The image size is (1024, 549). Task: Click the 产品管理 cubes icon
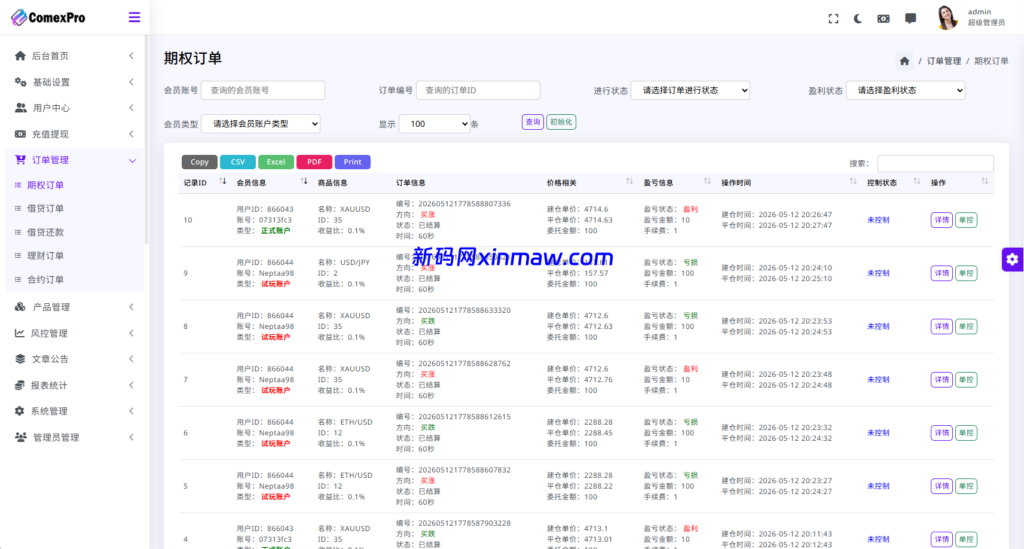(20, 307)
